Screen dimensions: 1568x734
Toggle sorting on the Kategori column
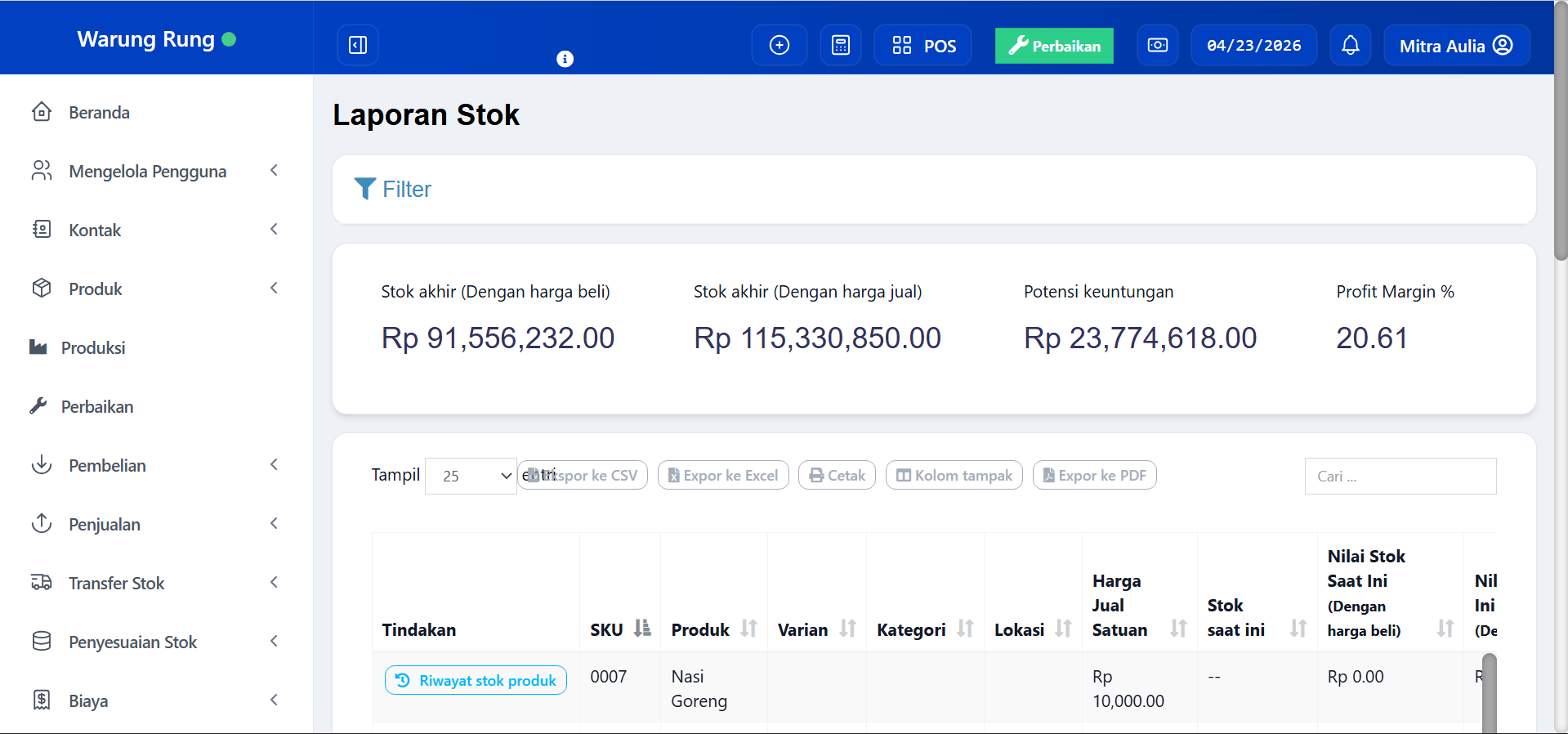pyautogui.click(x=965, y=629)
